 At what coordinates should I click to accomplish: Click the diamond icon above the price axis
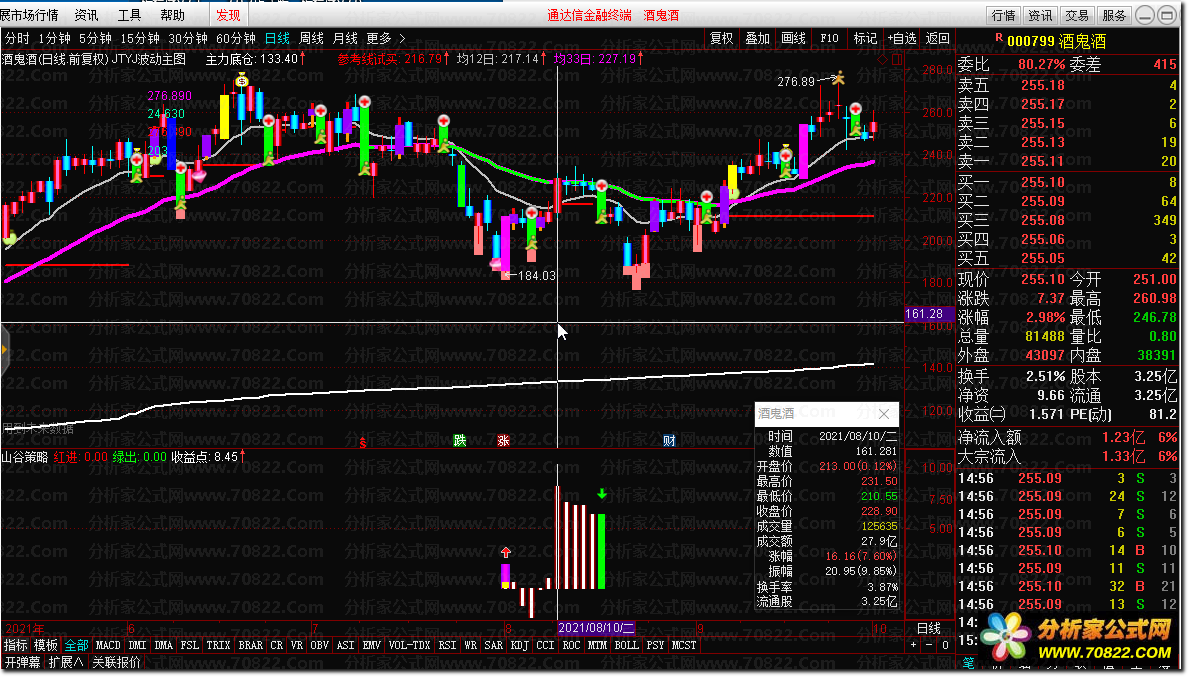tap(882, 58)
